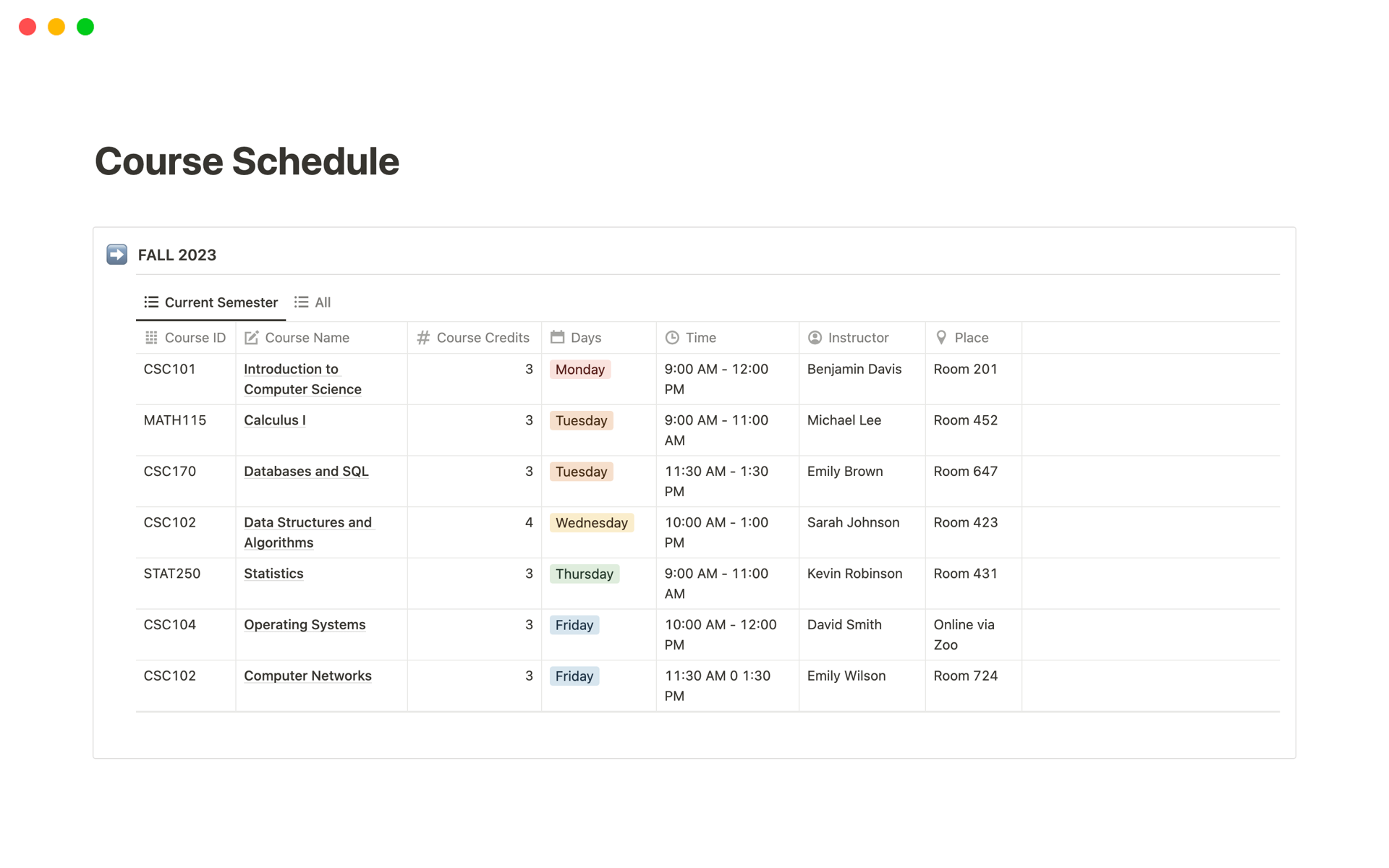Click the person icon in Instructor header

click(x=815, y=338)
